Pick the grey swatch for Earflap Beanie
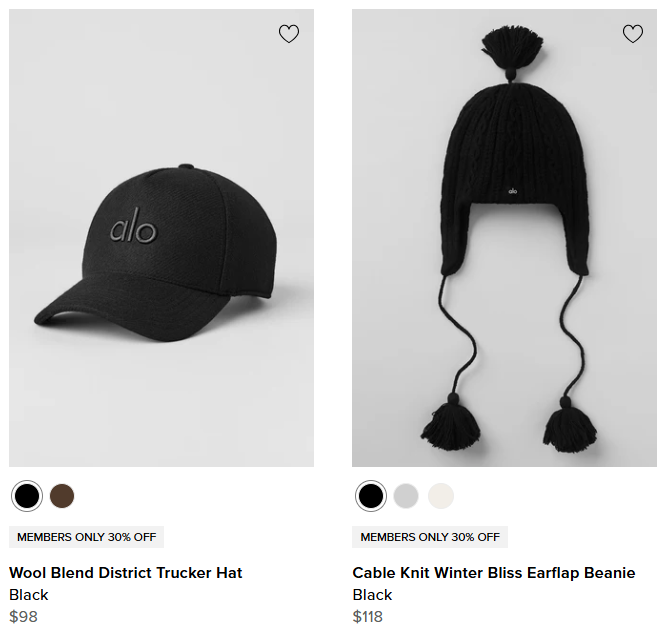Image resolution: width=666 pixels, height=634 pixels. click(x=405, y=495)
